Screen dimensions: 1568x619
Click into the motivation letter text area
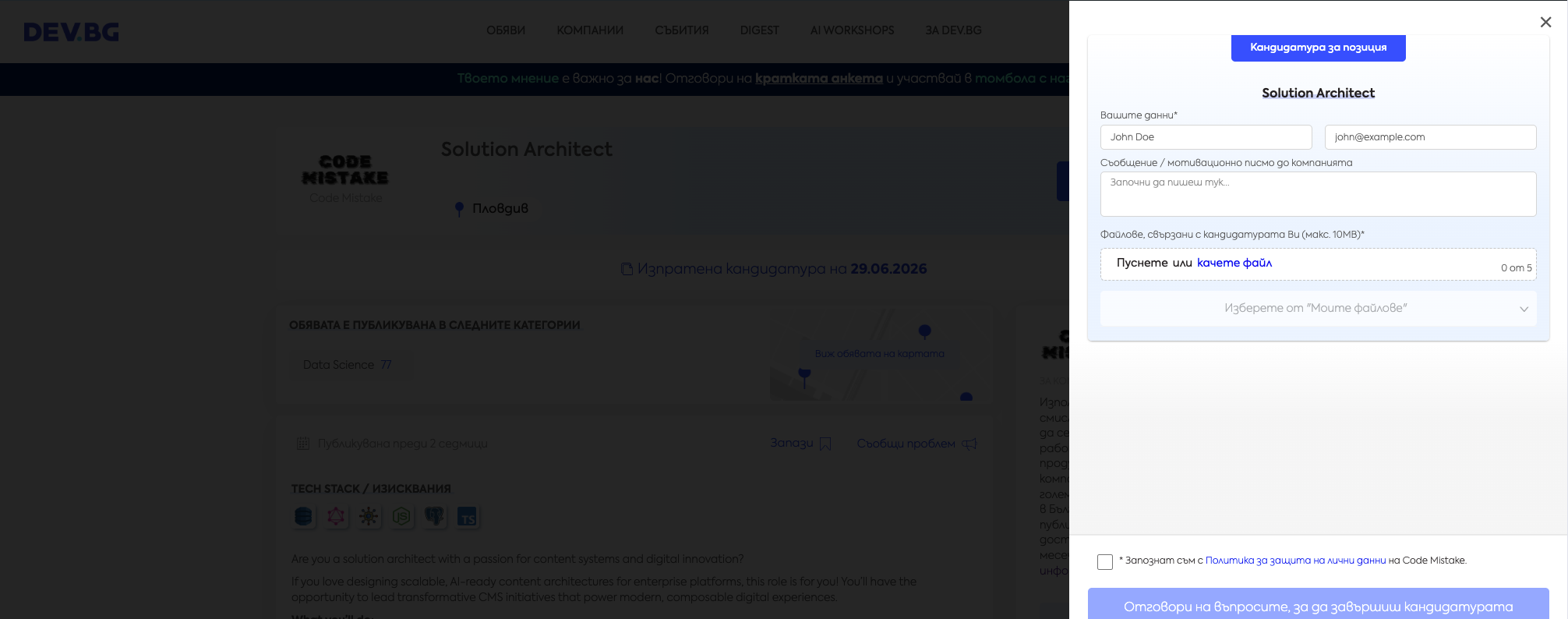click(x=1319, y=194)
